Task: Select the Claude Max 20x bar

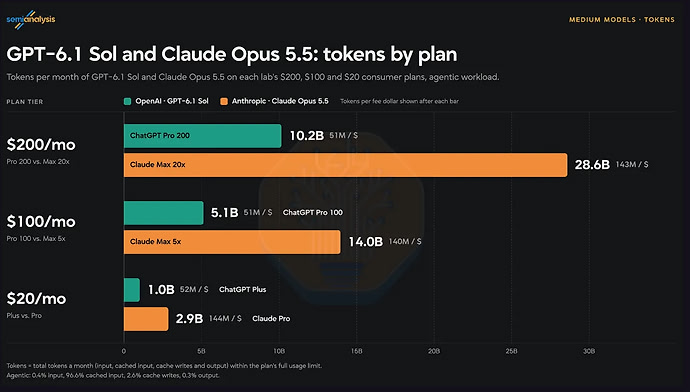Action: [x=345, y=165]
